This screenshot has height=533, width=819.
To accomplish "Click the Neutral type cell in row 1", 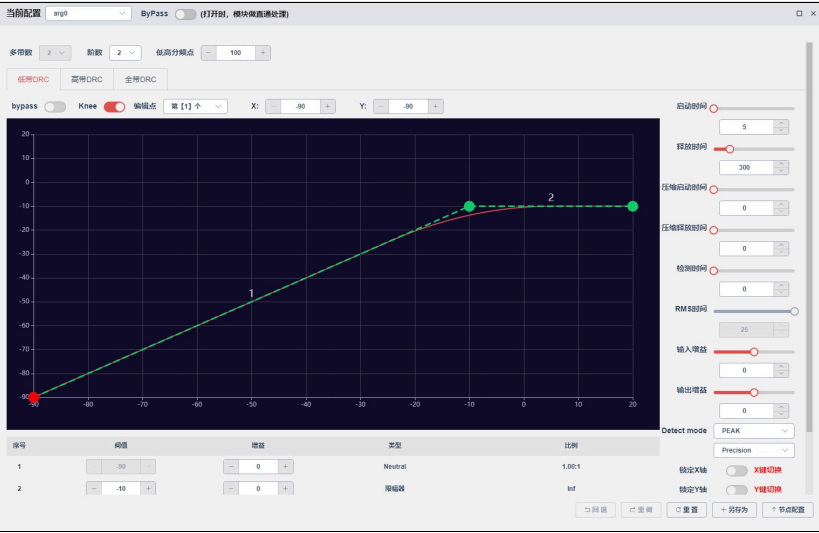I will pos(395,467).
